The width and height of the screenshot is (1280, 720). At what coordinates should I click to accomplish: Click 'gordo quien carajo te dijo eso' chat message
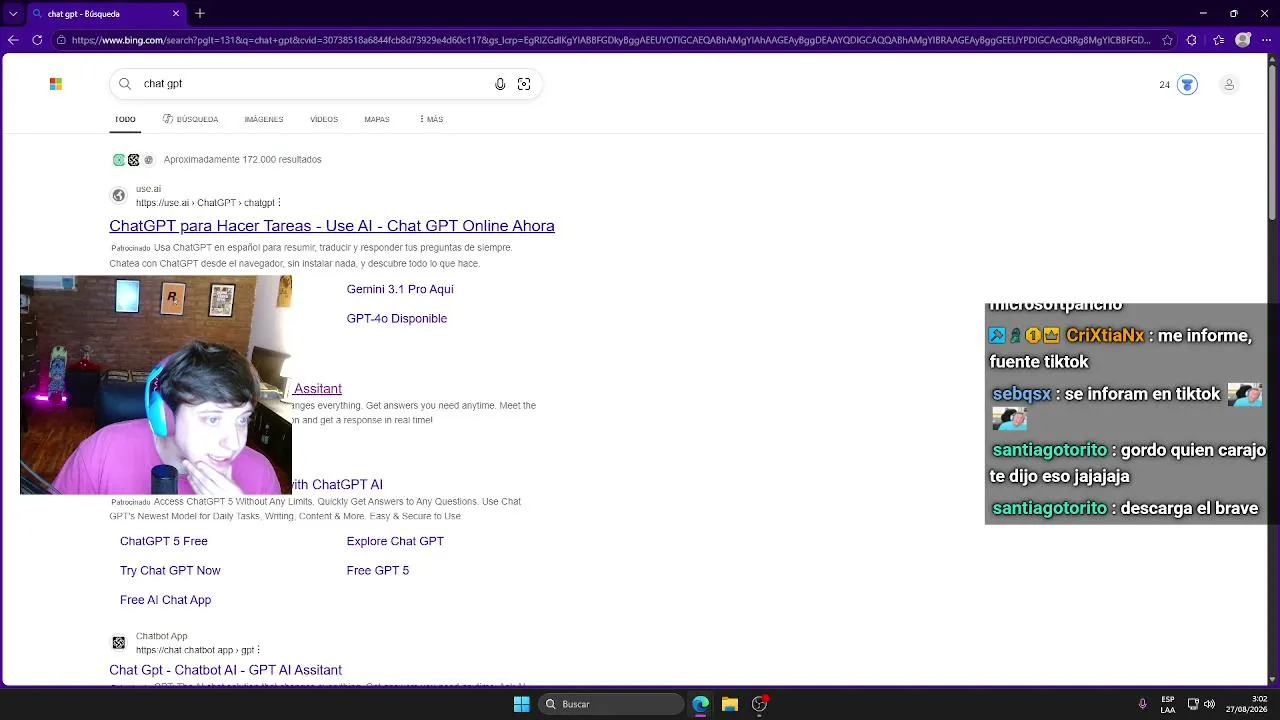[1128, 463]
